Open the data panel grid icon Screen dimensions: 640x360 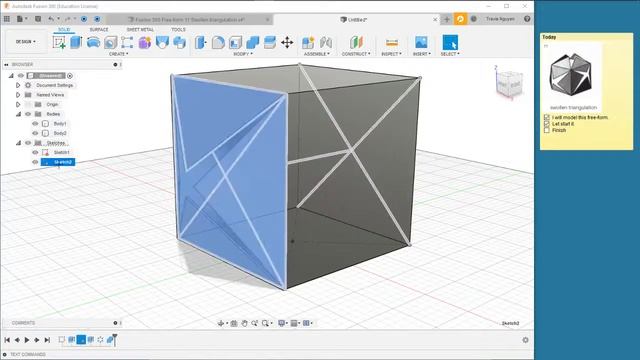click(7, 19)
